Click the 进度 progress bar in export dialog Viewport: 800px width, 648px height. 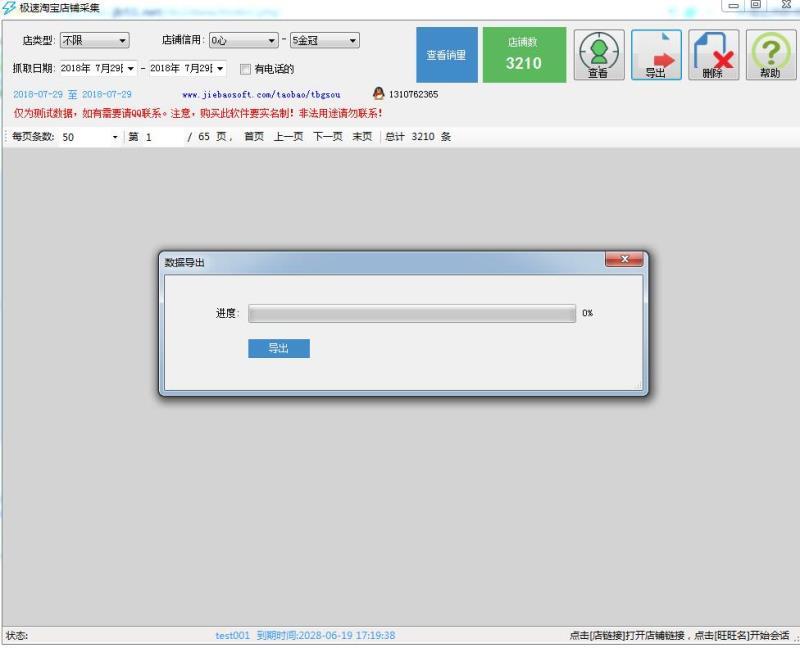[412, 314]
